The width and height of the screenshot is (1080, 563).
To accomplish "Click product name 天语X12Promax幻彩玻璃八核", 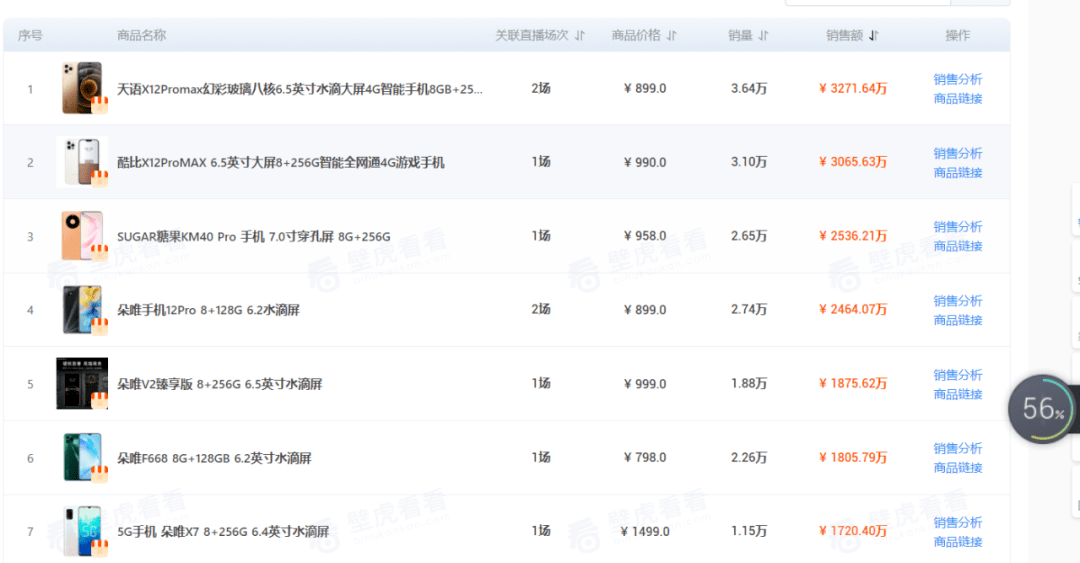I will click(299, 89).
